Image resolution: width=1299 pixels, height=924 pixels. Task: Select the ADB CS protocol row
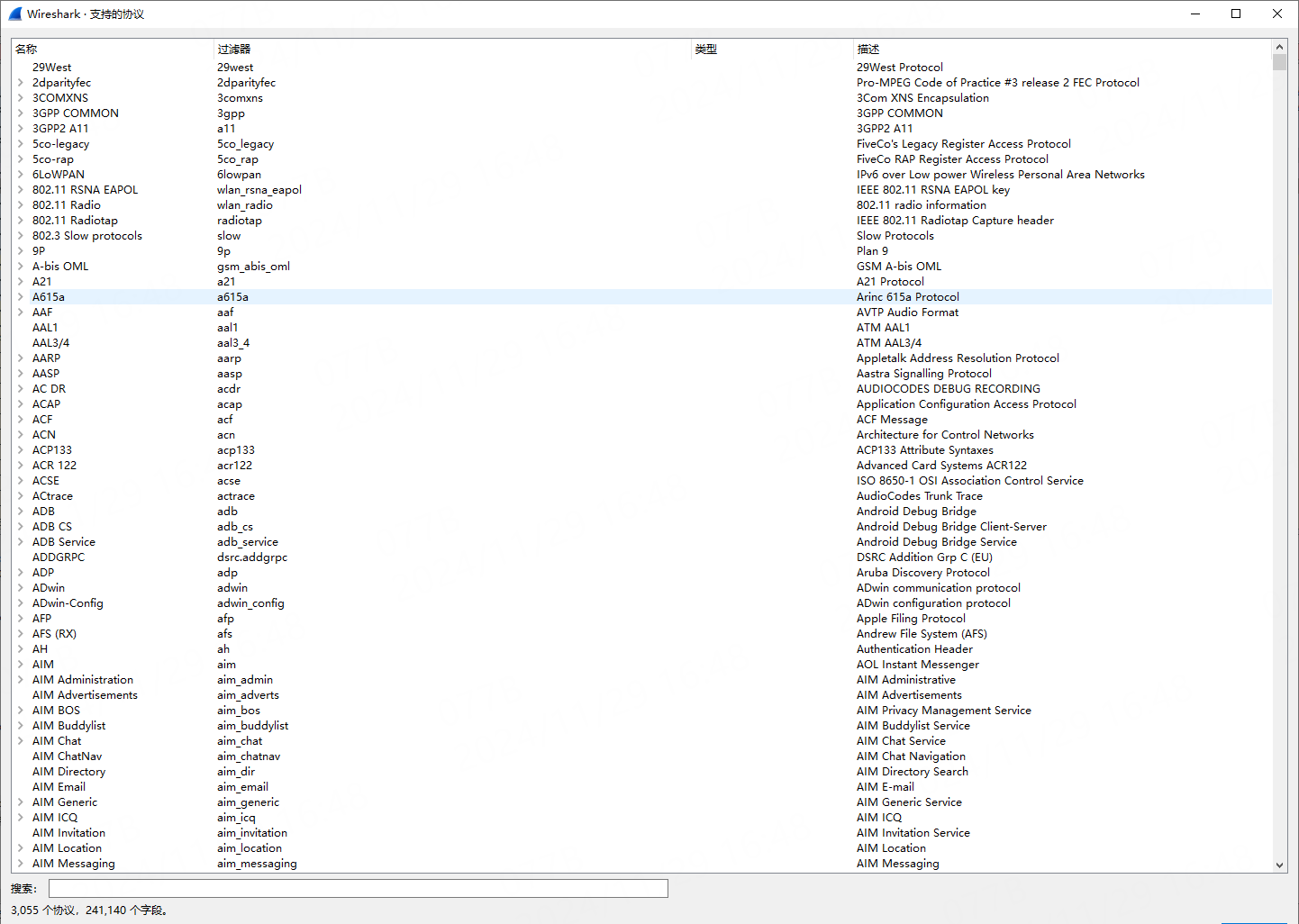point(641,527)
